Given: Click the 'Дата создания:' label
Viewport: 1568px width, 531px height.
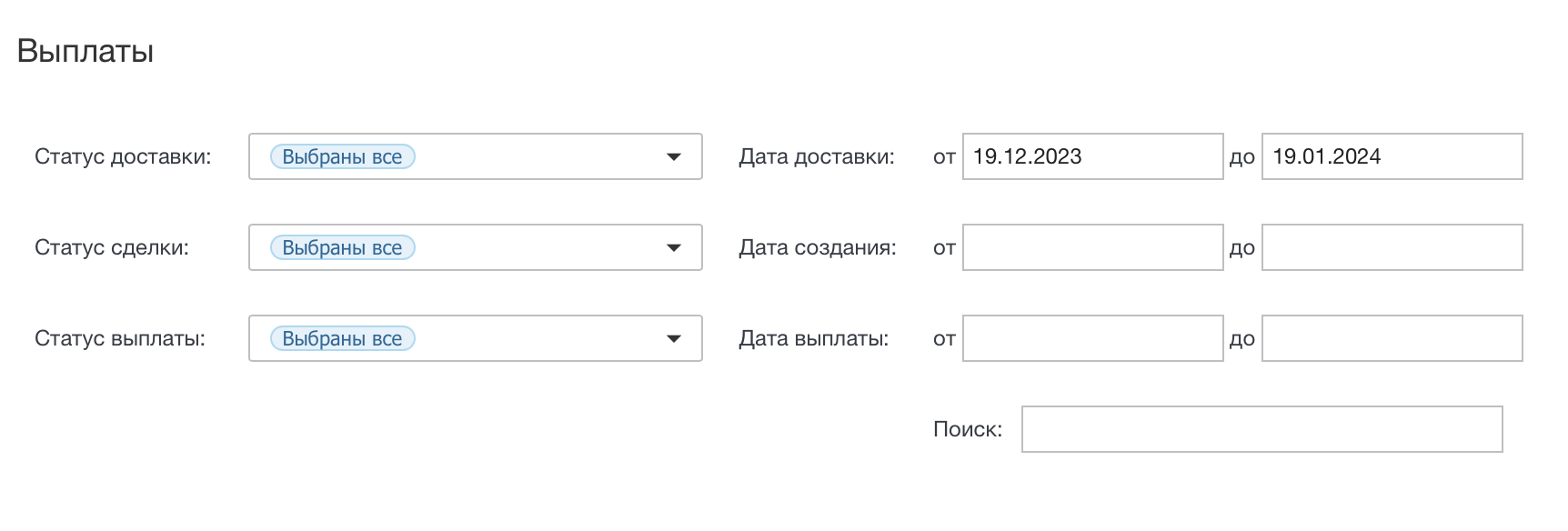Looking at the screenshot, I should point(817,248).
